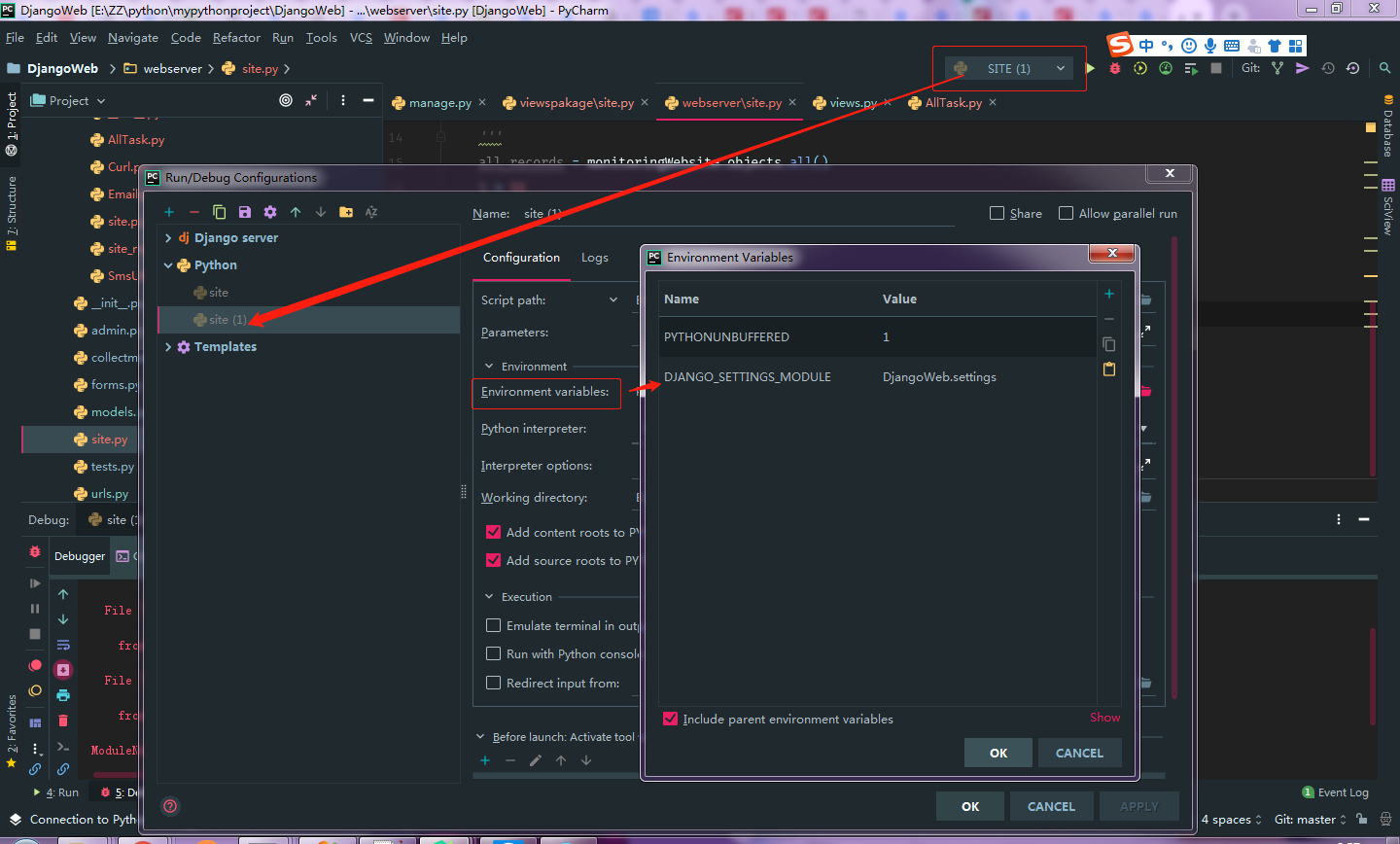Viewport: 1400px width, 844px height.
Task: Select PYTHONUNBUFFERED variable name cell
Action: coord(726,336)
